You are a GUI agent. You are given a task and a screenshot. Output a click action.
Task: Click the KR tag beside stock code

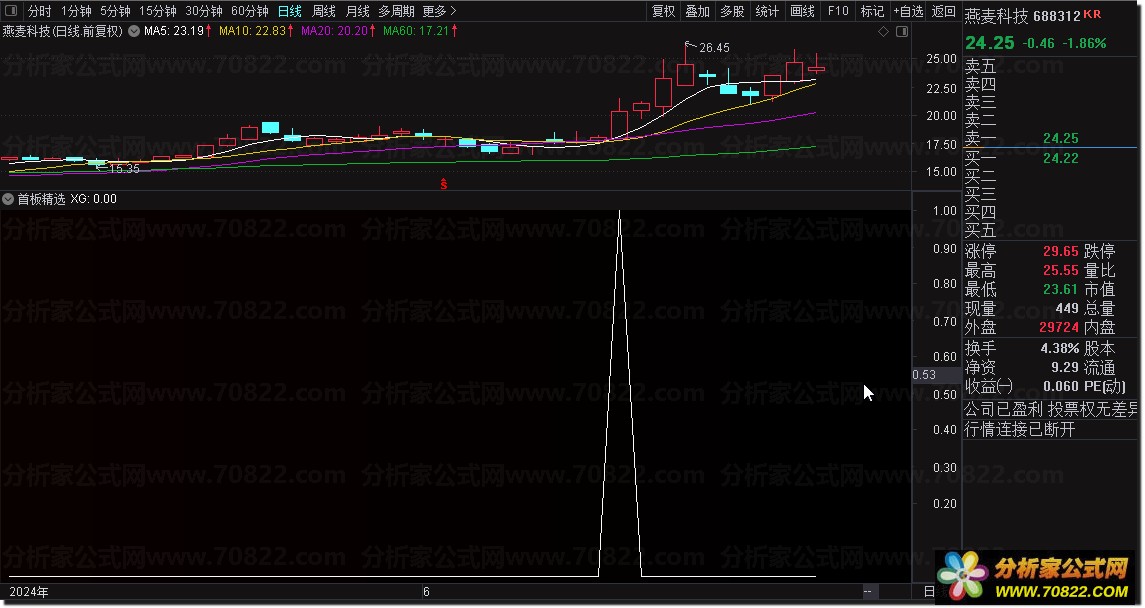tap(1092, 14)
